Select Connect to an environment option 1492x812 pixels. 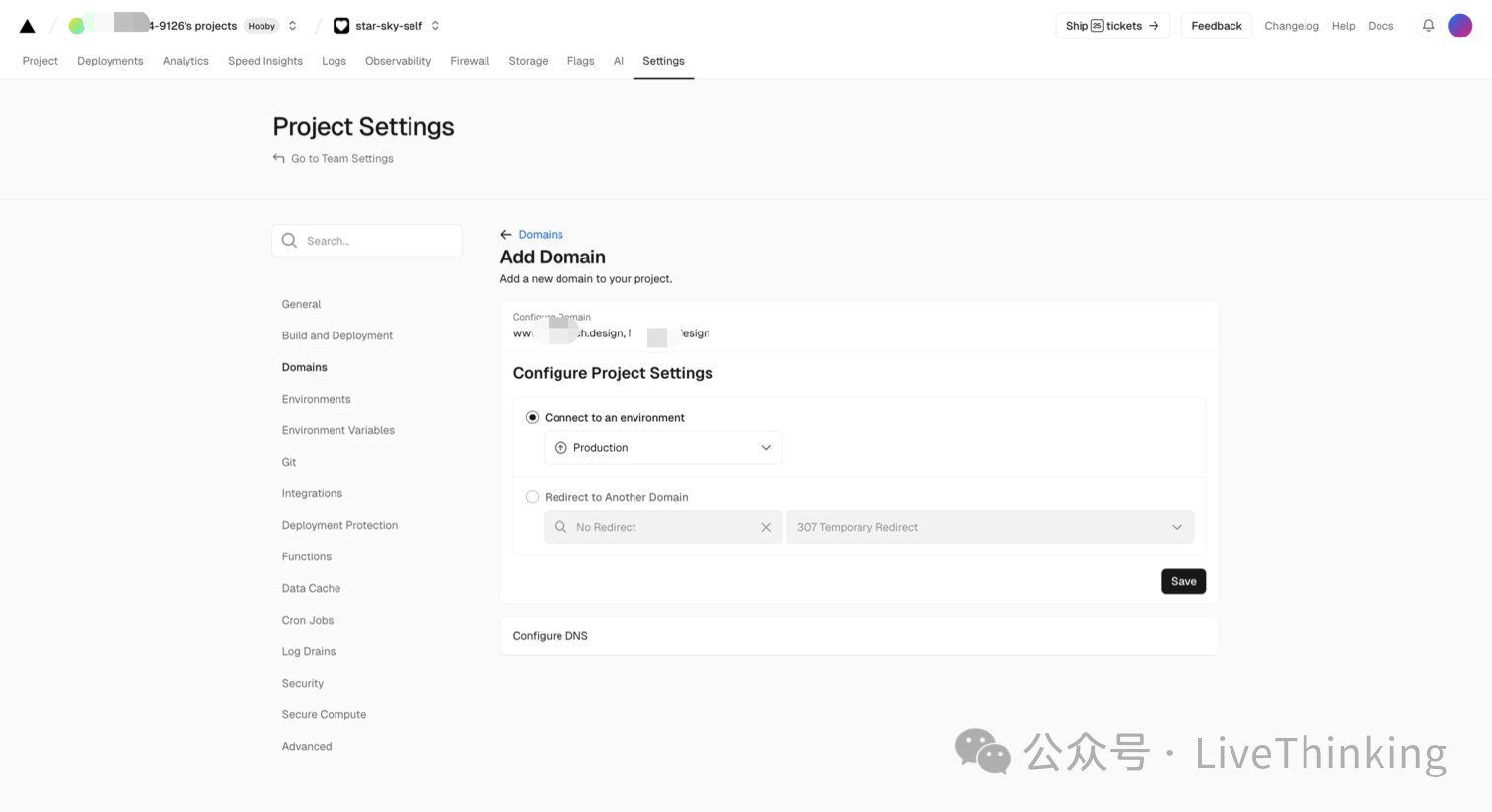tap(533, 418)
